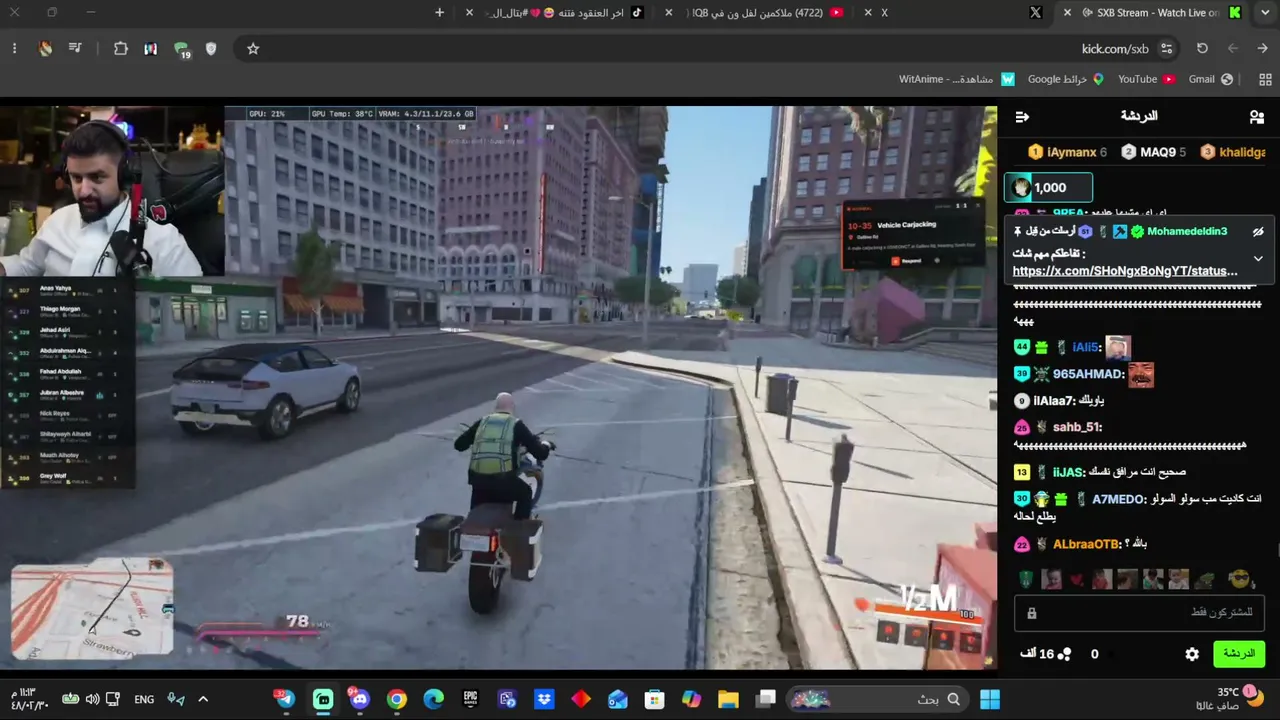Click username iiJAS in chat
The width and height of the screenshot is (1280, 720).
(x=1069, y=472)
